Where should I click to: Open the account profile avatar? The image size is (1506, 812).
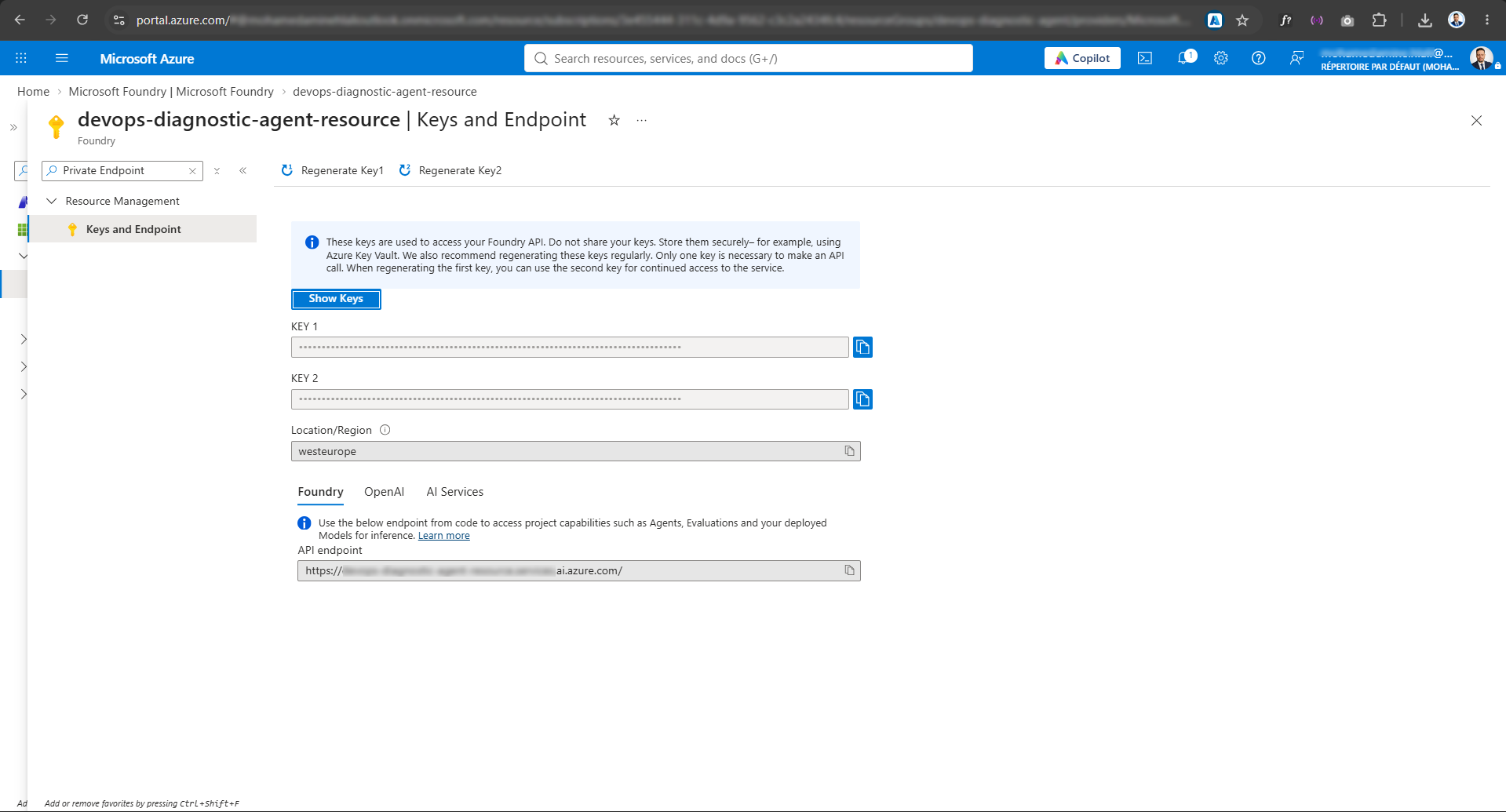(x=1481, y=58)
